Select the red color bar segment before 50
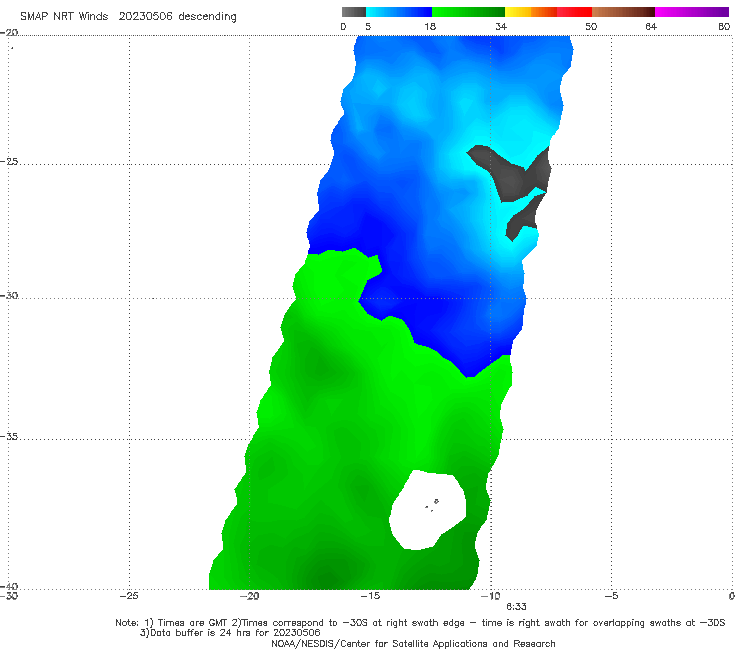This screenshot has width=740, height=650. pyautogui.click(x=574, y=12)
